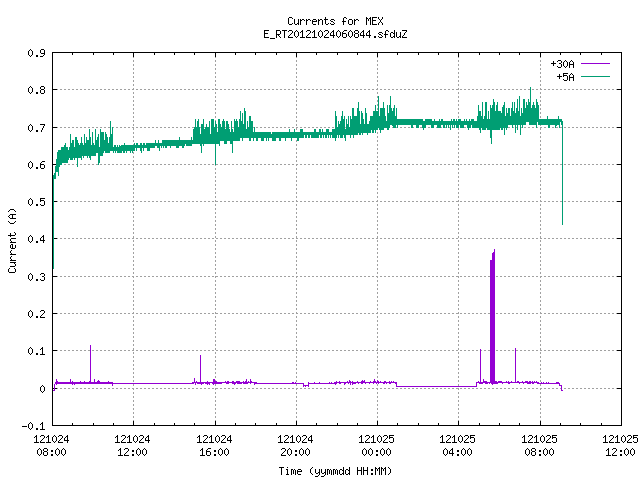640x480 pixels.
Task: Click the 121024 08:00 time tick label
Action: point(51,446)
